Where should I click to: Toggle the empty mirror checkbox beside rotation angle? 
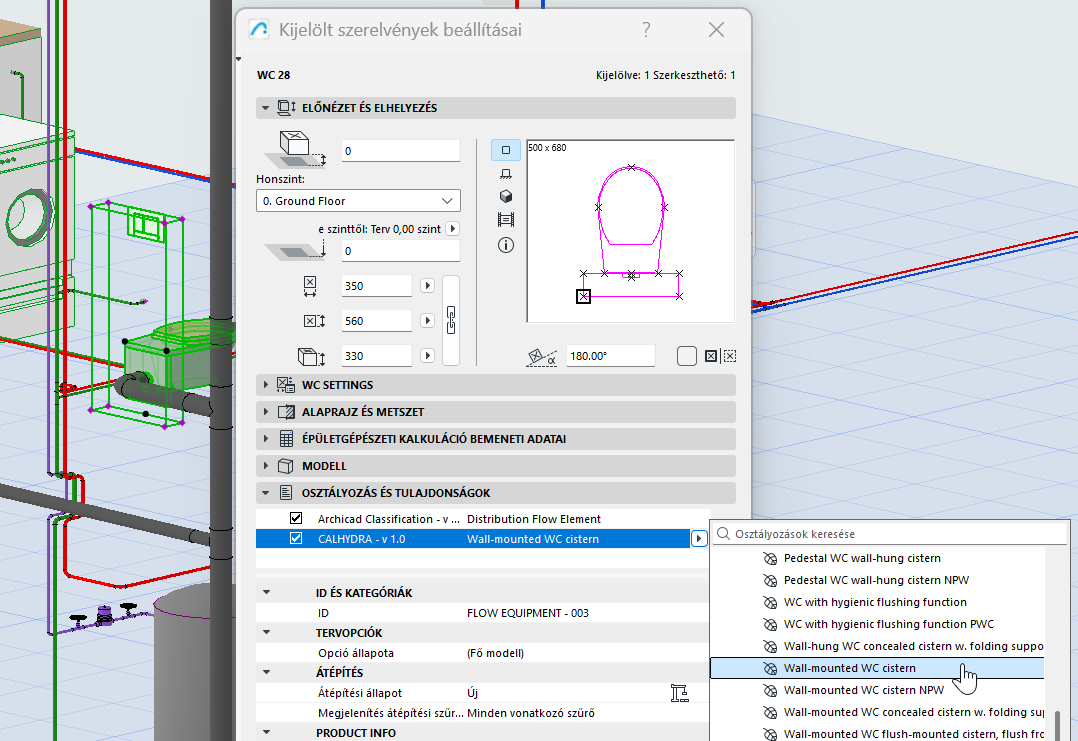tap(686, 356)
